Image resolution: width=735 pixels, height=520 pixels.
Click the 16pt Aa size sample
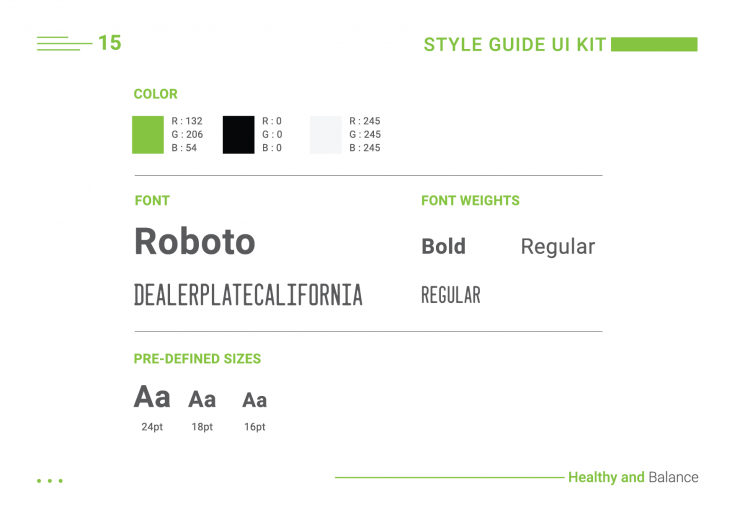point(255,400)
